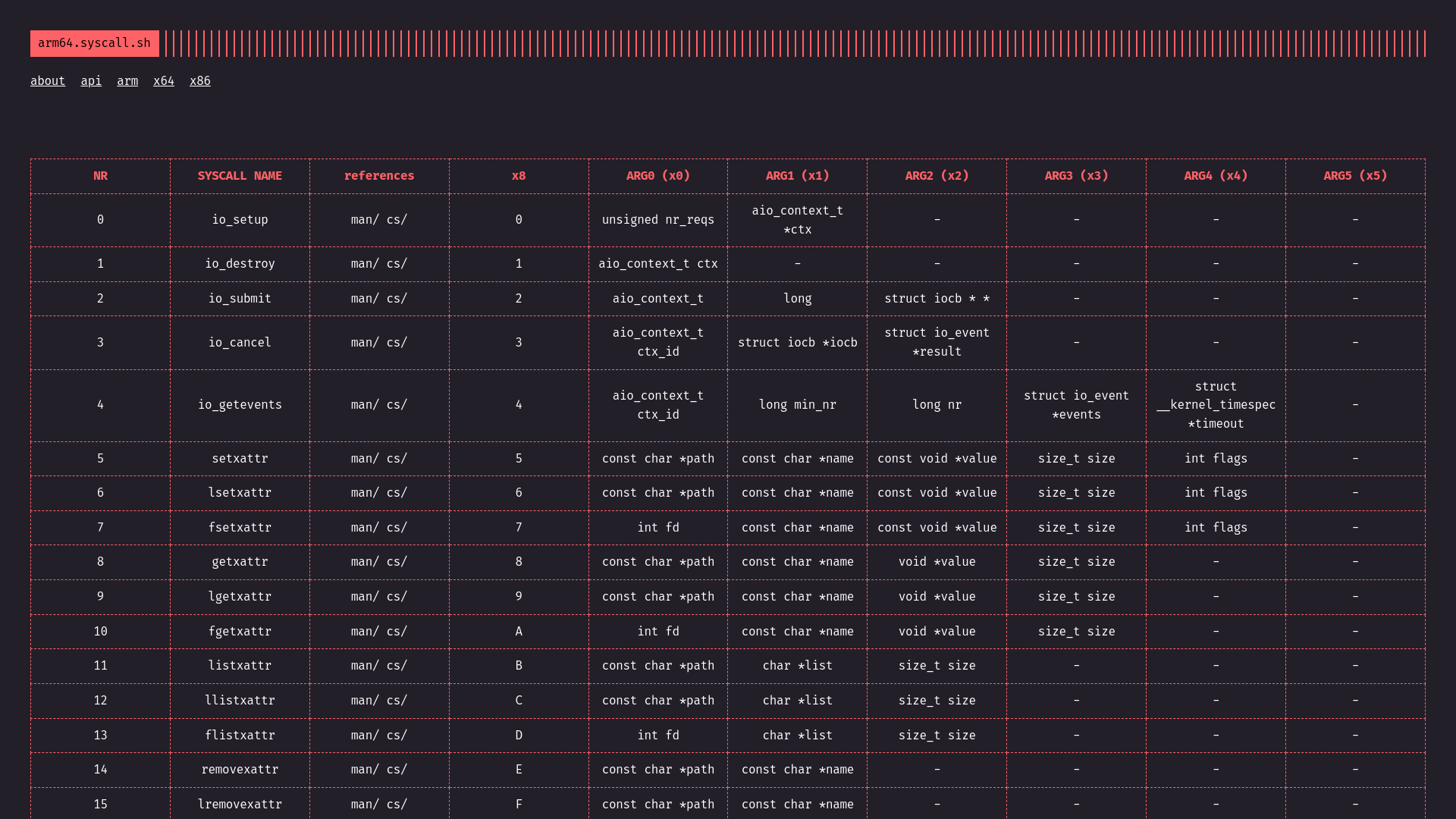Switch to the arm syscall table
Image resolution: width=1456 pixels, height=819 pixels.
click(127, 81)
